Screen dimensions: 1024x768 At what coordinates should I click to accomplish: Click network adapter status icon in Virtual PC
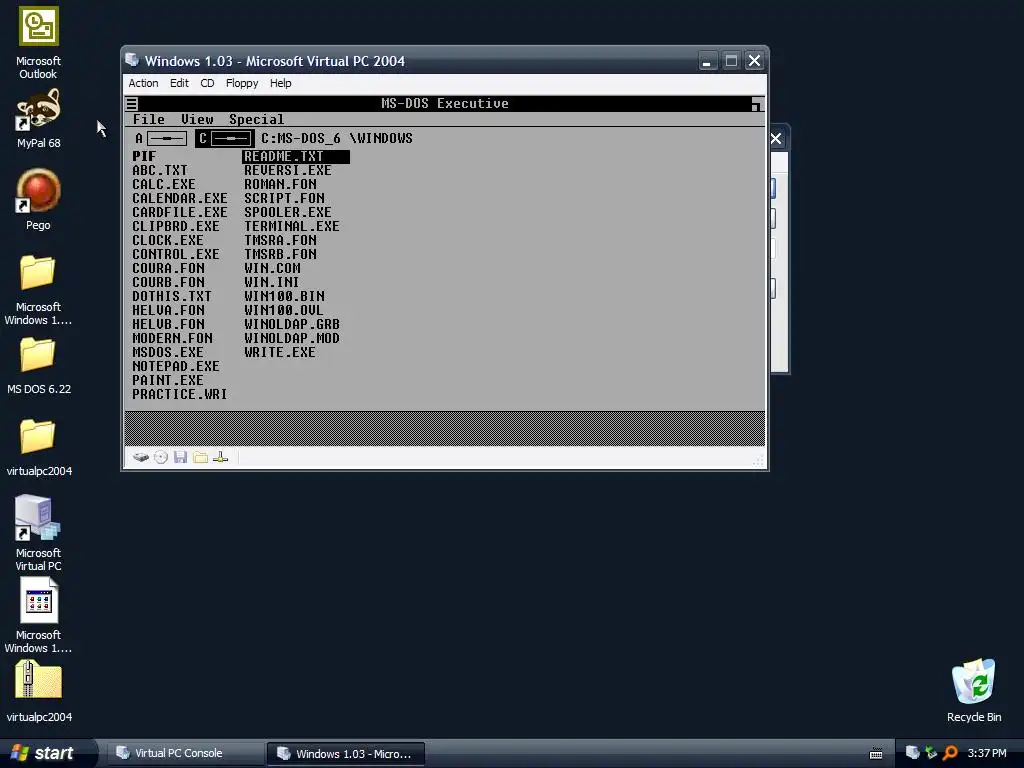[221, 457]
